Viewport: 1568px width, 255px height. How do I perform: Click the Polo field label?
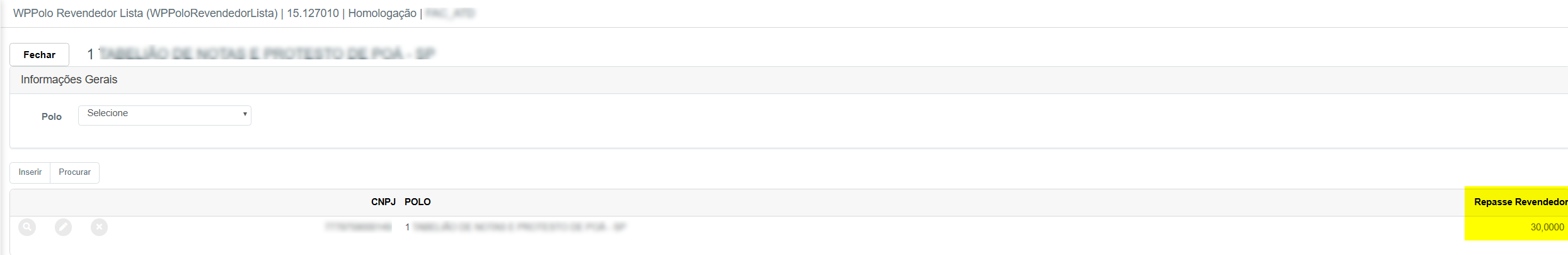52,117
